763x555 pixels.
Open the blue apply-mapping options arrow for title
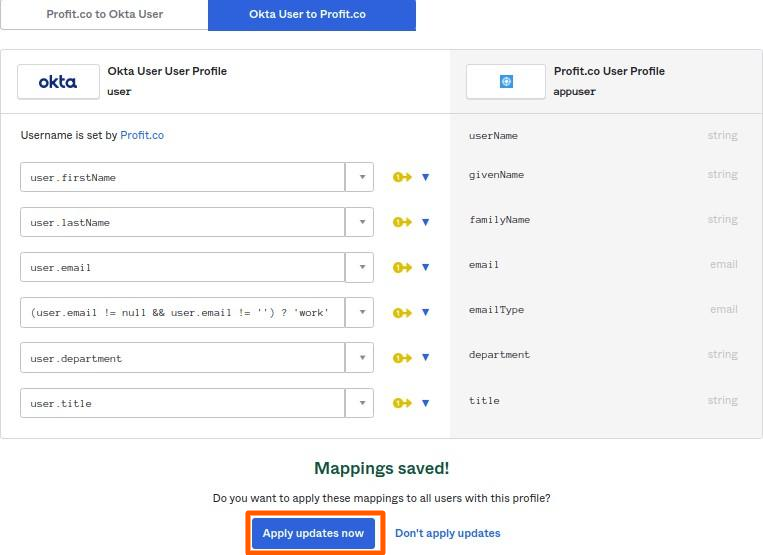[x=425, y=403]
